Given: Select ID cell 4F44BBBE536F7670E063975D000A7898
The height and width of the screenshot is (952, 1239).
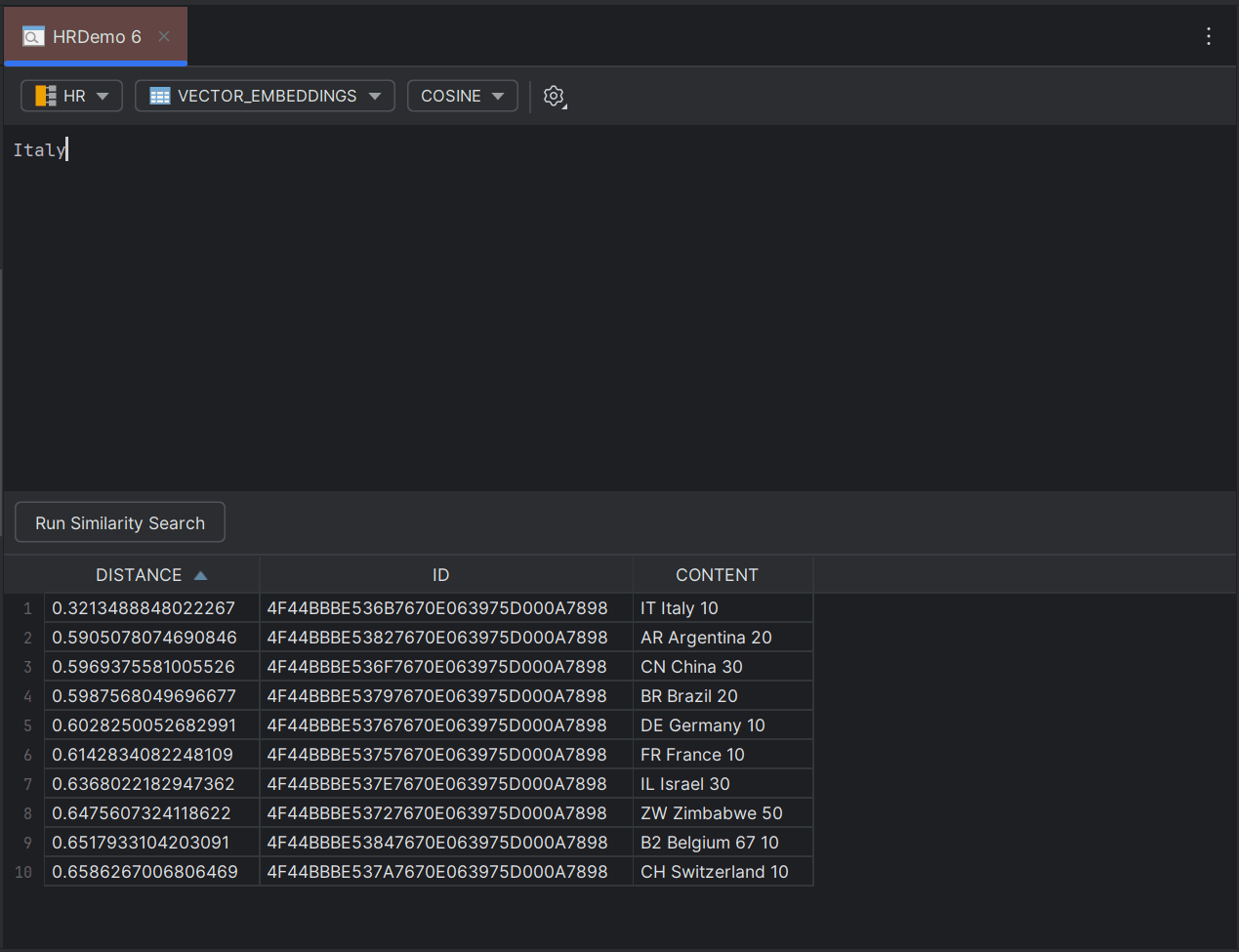Looking at the screenshot, I should [x=446, y=667].
